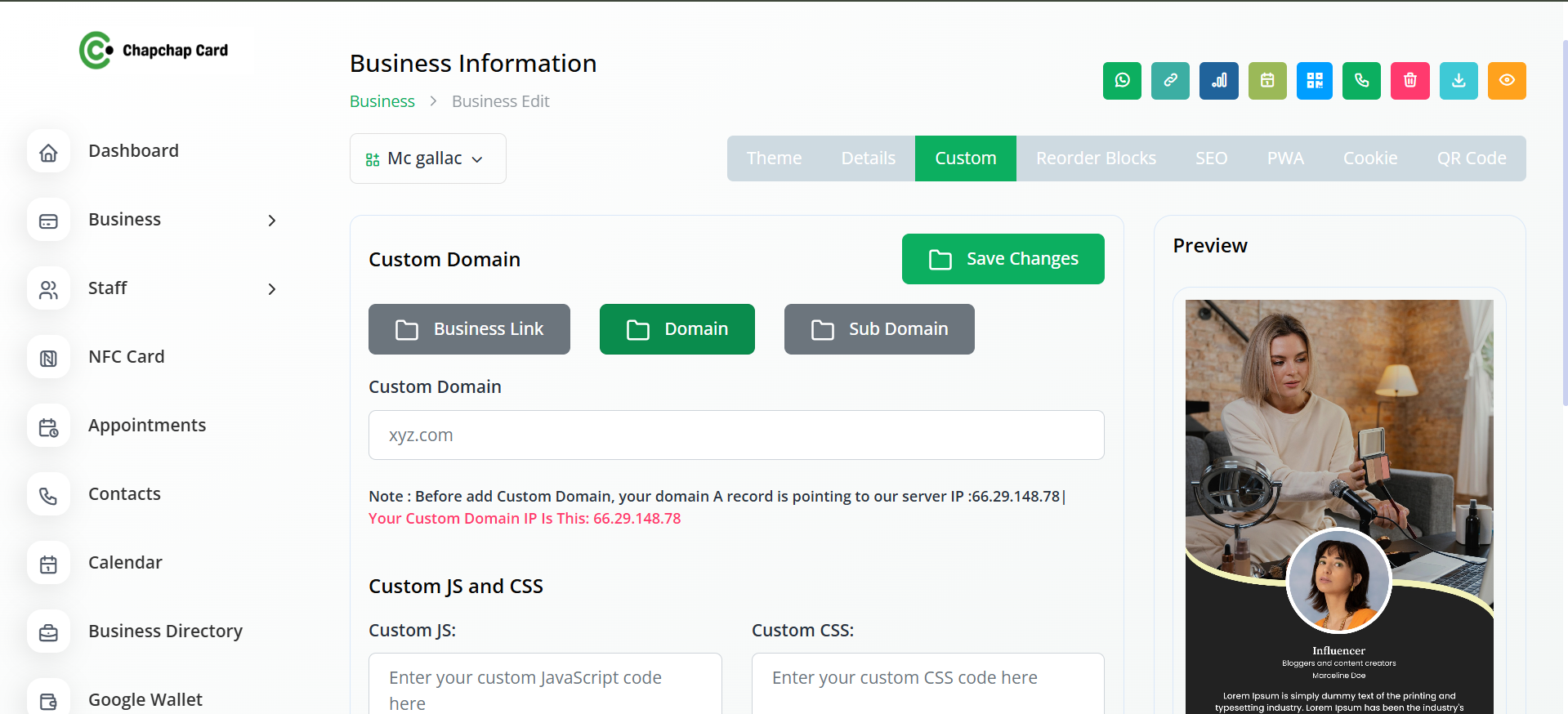Image resolution: width=1568 pixels, height=714 pixels.
Task: Click the Business card icon in sidebar
Action: (x=48, y=221)
